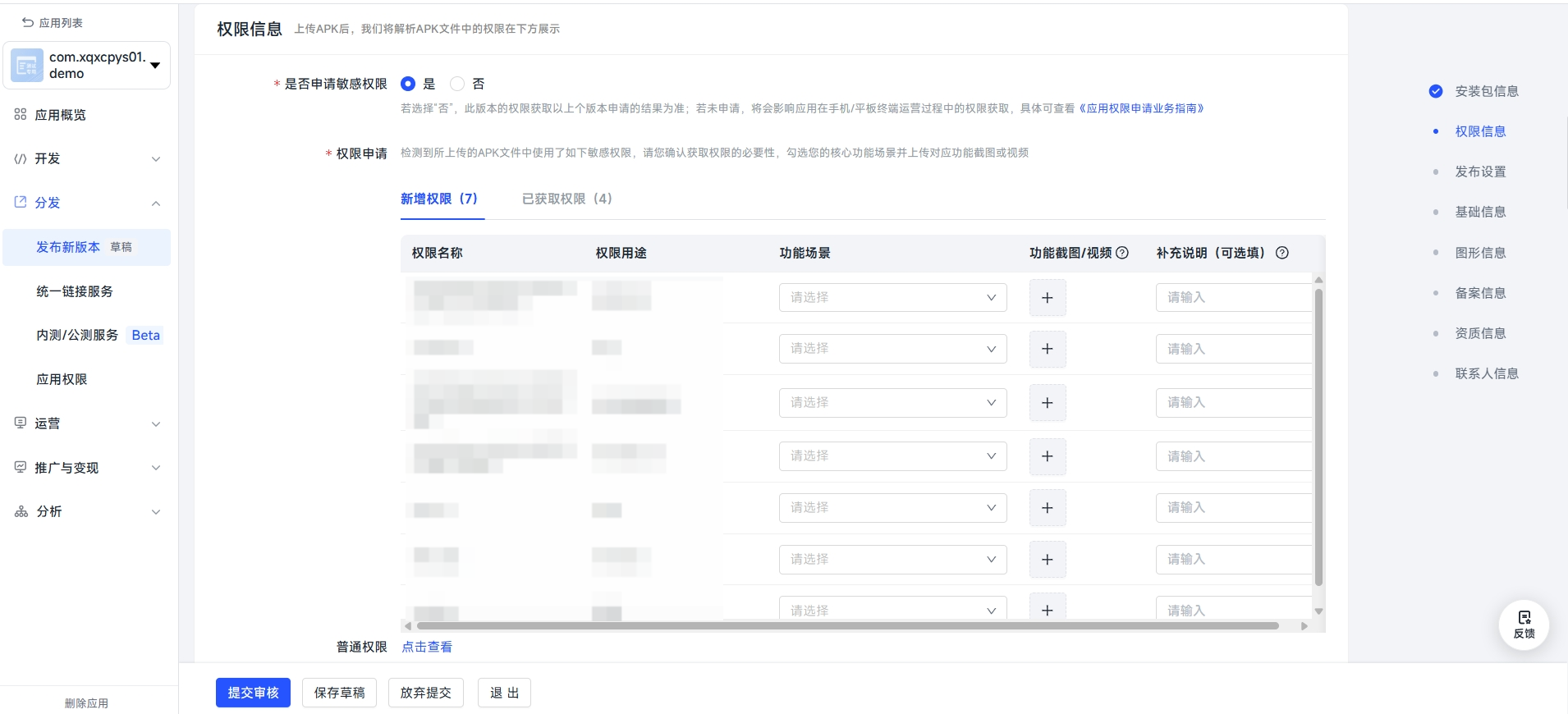Screen dimensions: 1568x714
Task: Collapse the 分发 sidebar section
Action: pyautogui.click(x=155, y=203)
